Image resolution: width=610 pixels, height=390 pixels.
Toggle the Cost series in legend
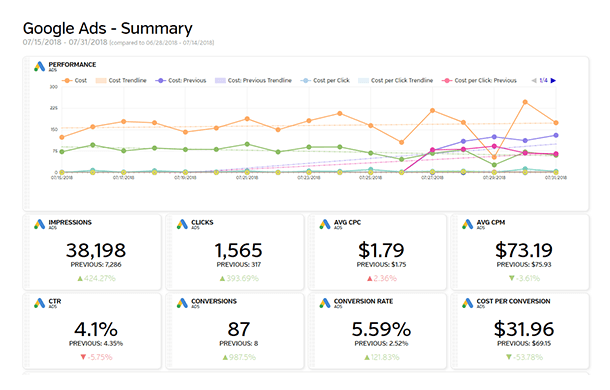pos(74,81)
